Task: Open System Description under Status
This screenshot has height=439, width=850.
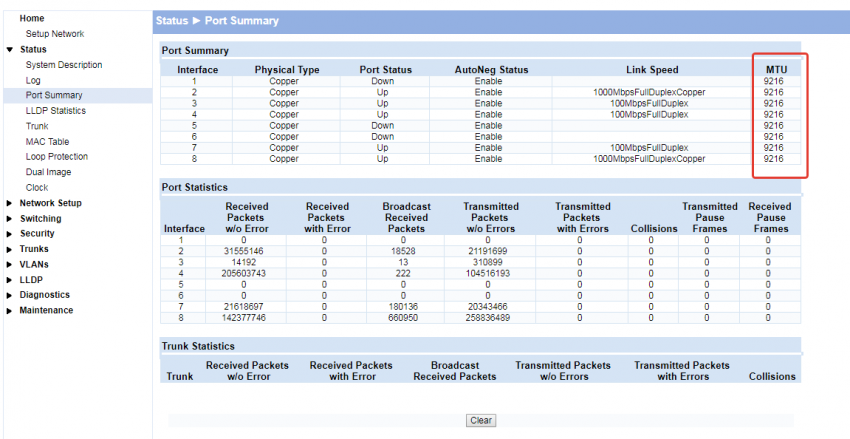Action: click(x=64, y=65)
